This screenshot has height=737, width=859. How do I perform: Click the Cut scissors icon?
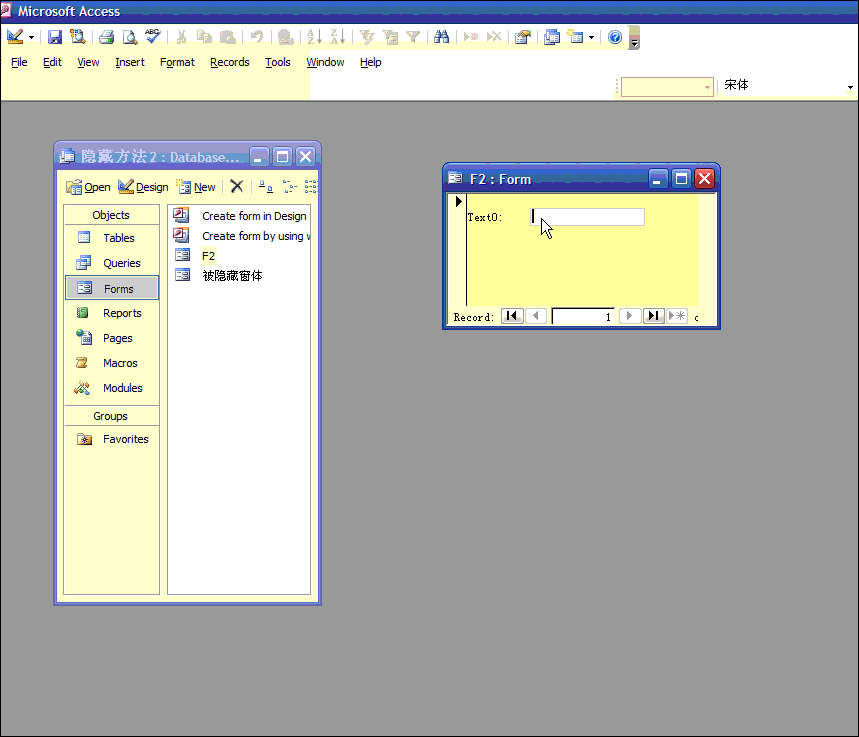coord(181,37)
